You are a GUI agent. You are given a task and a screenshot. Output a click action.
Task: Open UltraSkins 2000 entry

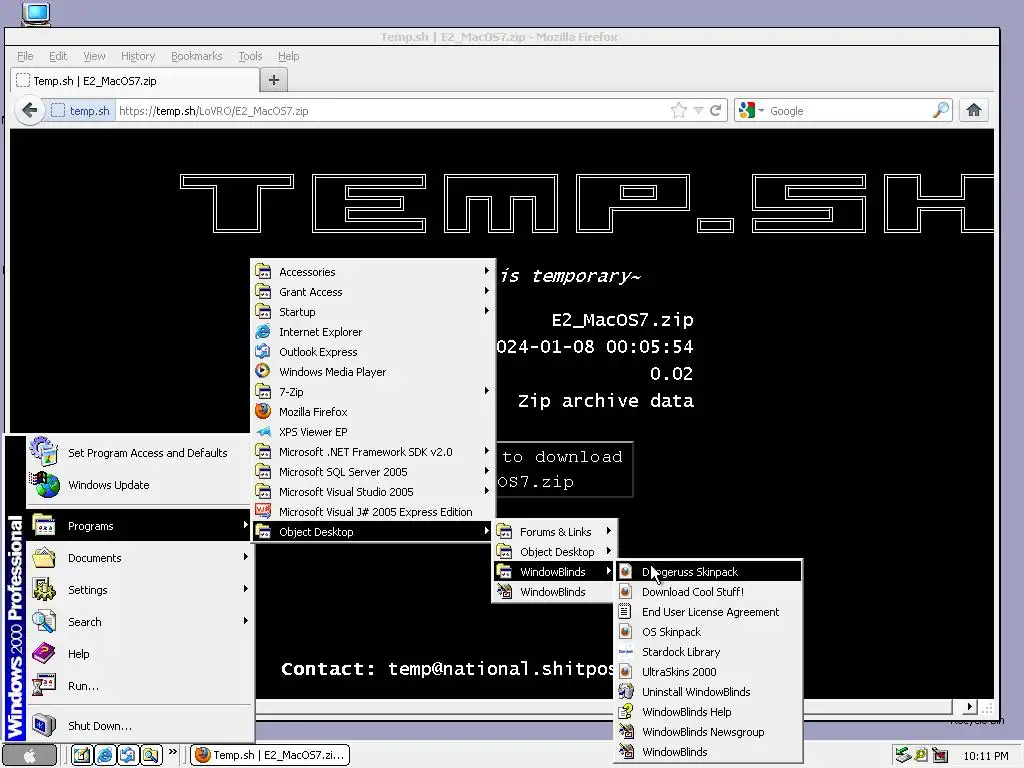pyautogui.click(x=709, y=672)
